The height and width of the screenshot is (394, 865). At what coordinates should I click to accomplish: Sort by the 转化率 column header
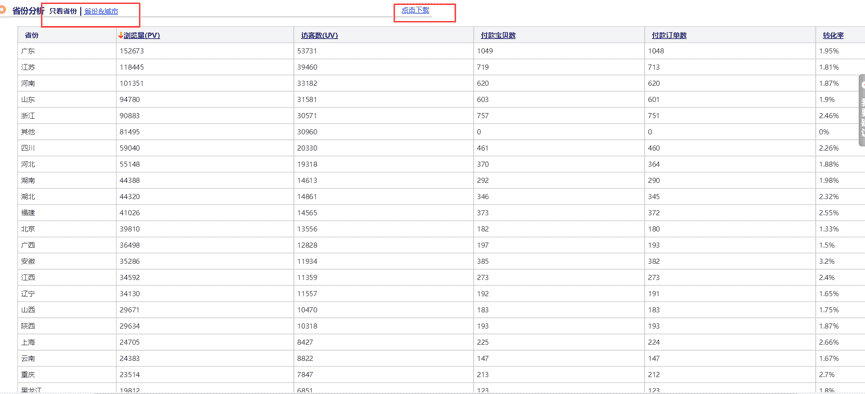833,35
